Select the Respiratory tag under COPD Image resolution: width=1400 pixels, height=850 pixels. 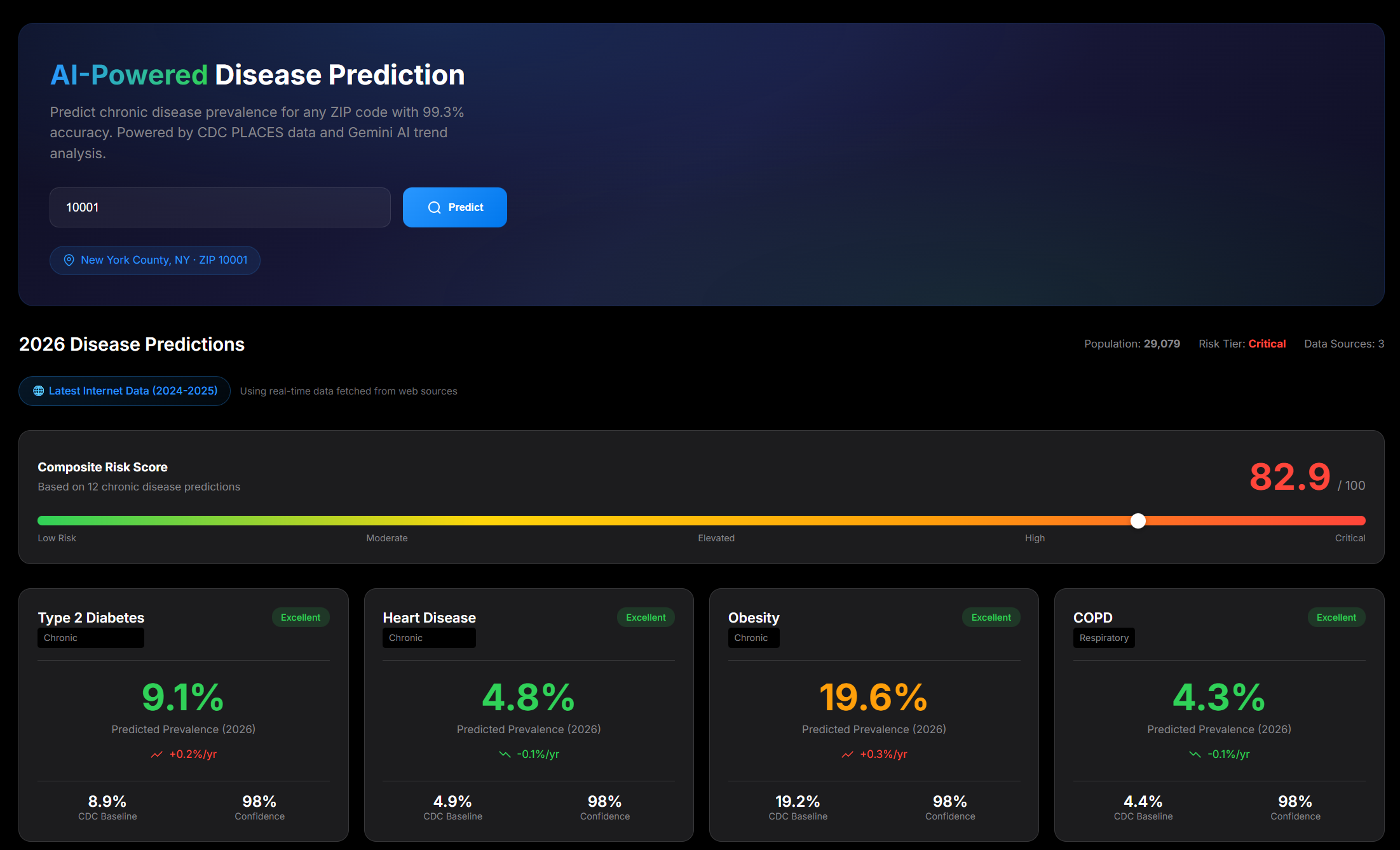pos(1103,638)
